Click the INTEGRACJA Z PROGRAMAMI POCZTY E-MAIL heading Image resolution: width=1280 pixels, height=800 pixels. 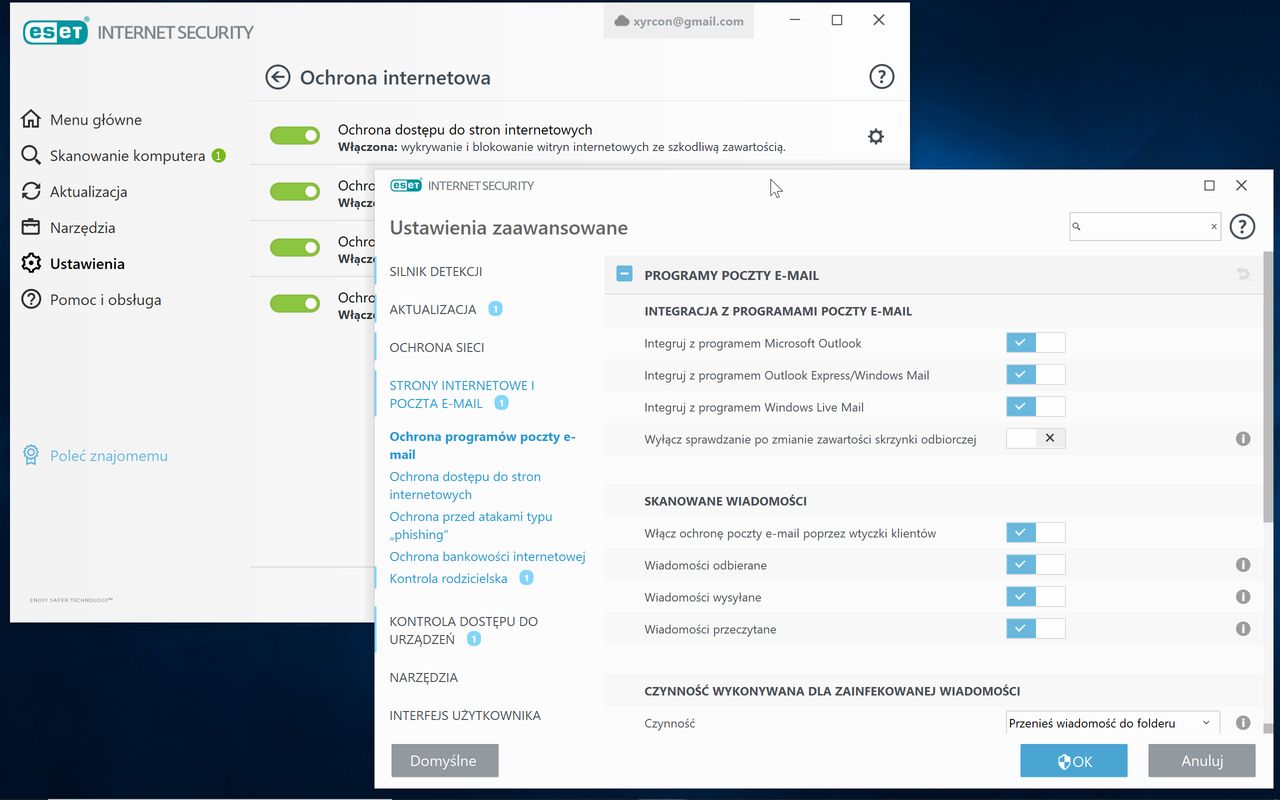tap(778, 311)
